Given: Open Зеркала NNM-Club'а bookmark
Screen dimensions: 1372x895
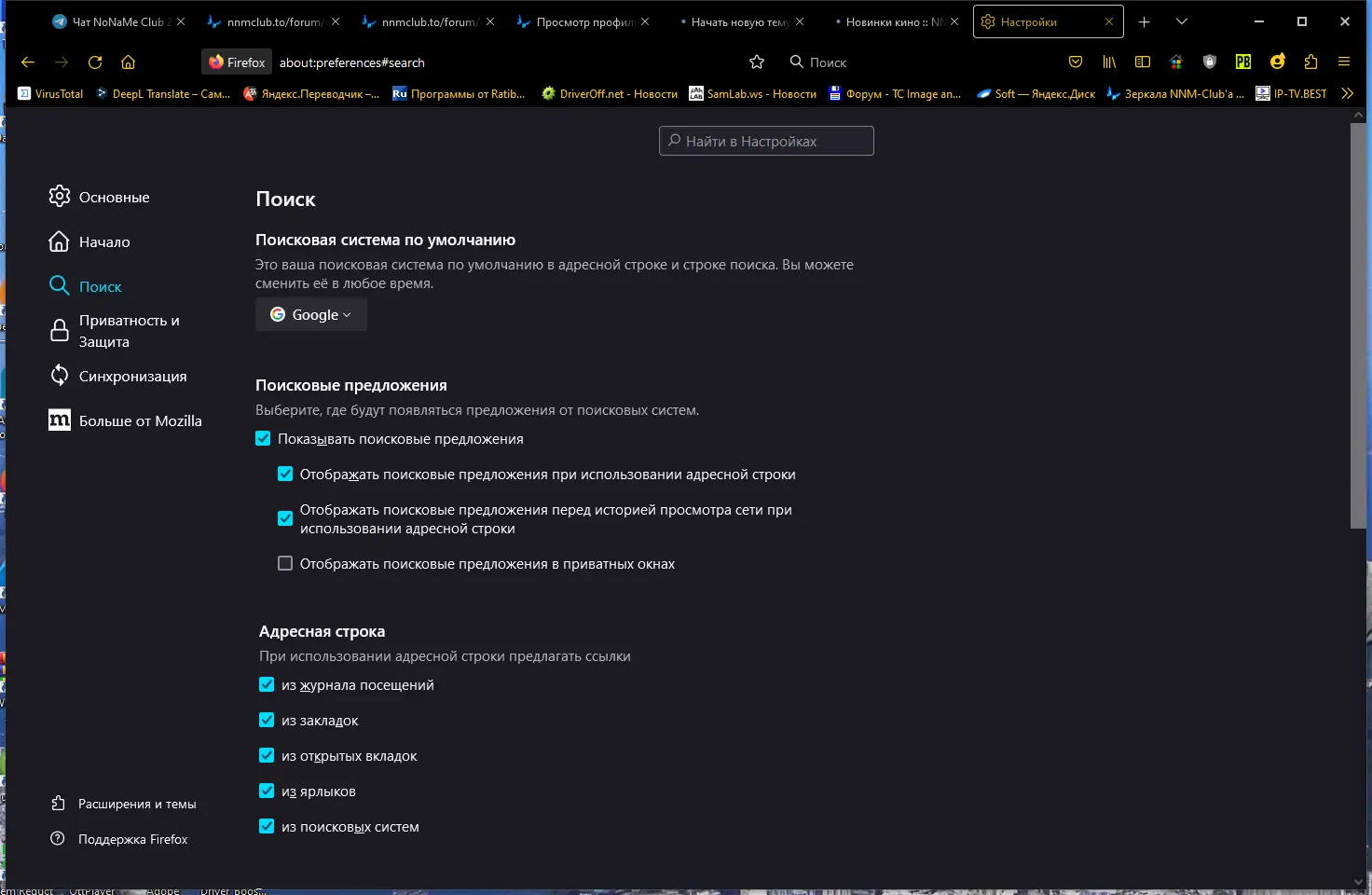Looking at the screenshot, I should [1174, 93].
